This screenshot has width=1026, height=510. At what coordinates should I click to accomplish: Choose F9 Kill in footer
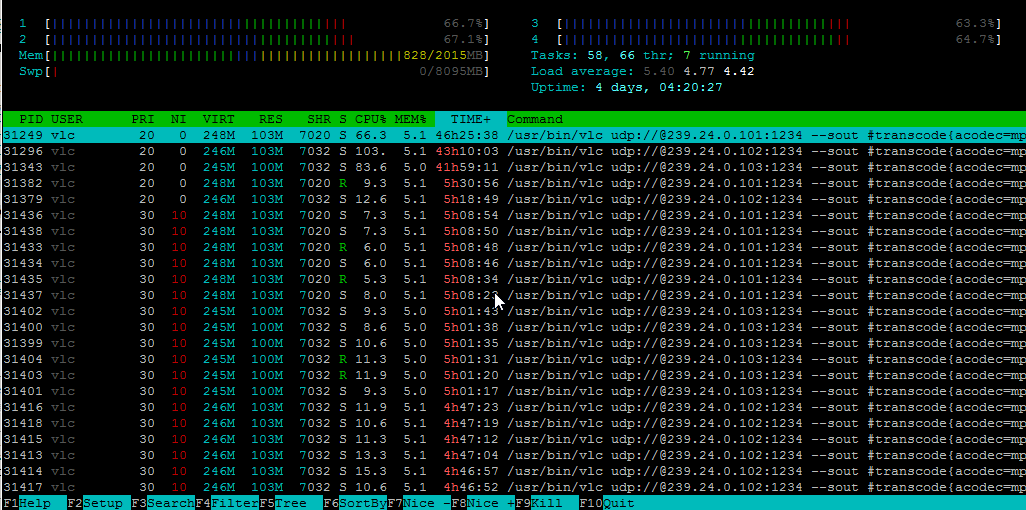point(547,503)
